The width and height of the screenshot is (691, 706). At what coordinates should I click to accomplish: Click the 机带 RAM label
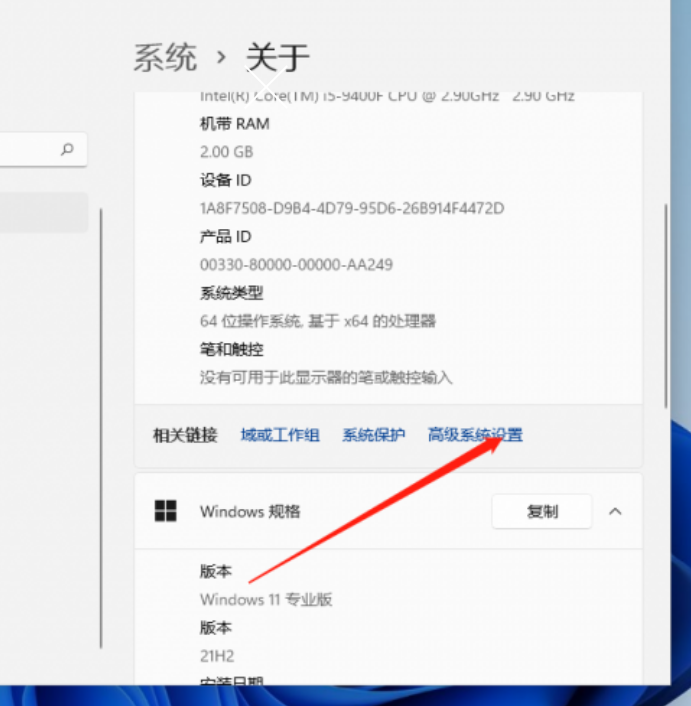pos(235,124)
